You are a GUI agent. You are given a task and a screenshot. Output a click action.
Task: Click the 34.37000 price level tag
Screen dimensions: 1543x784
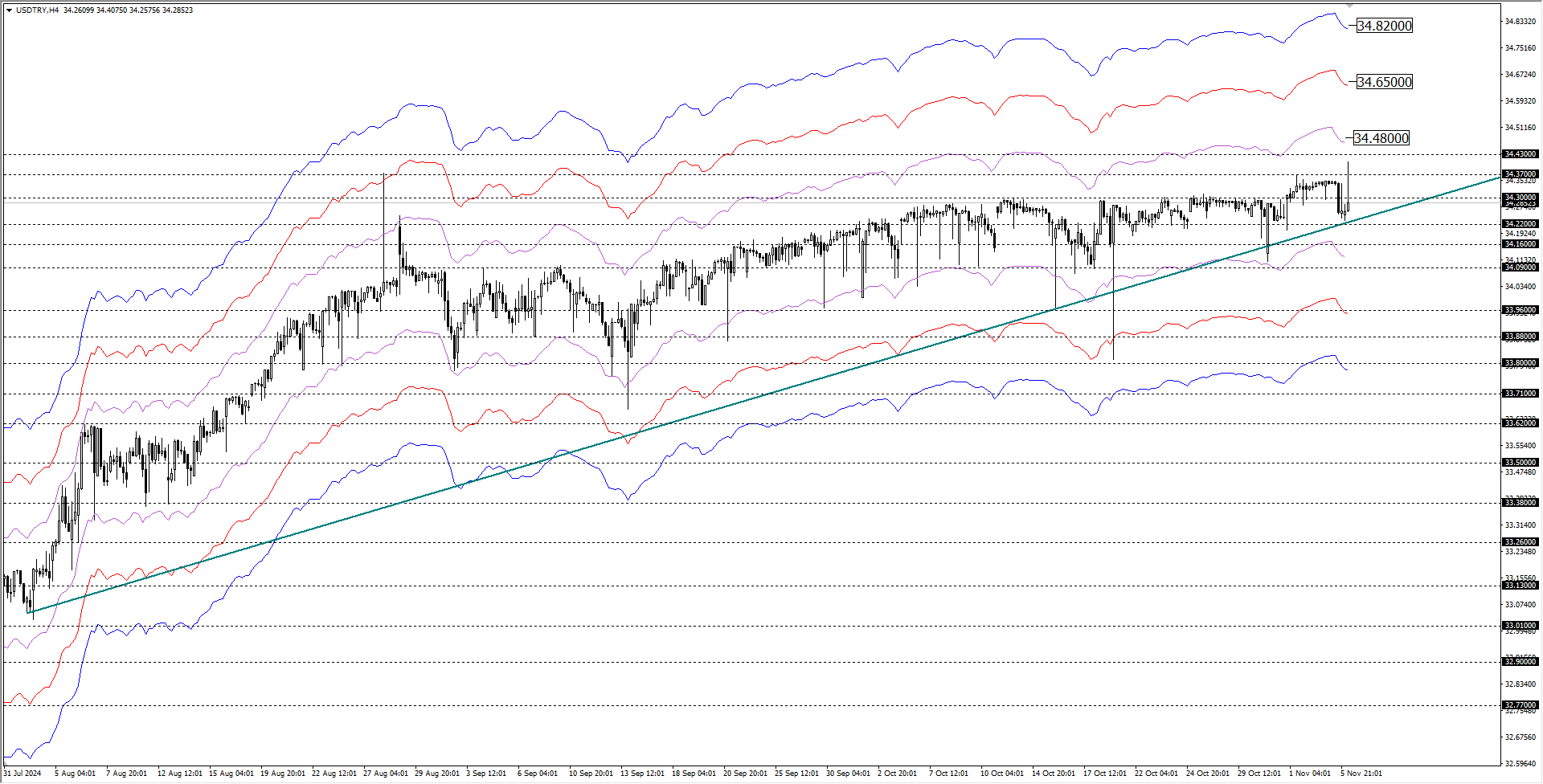coord(1520,174)
